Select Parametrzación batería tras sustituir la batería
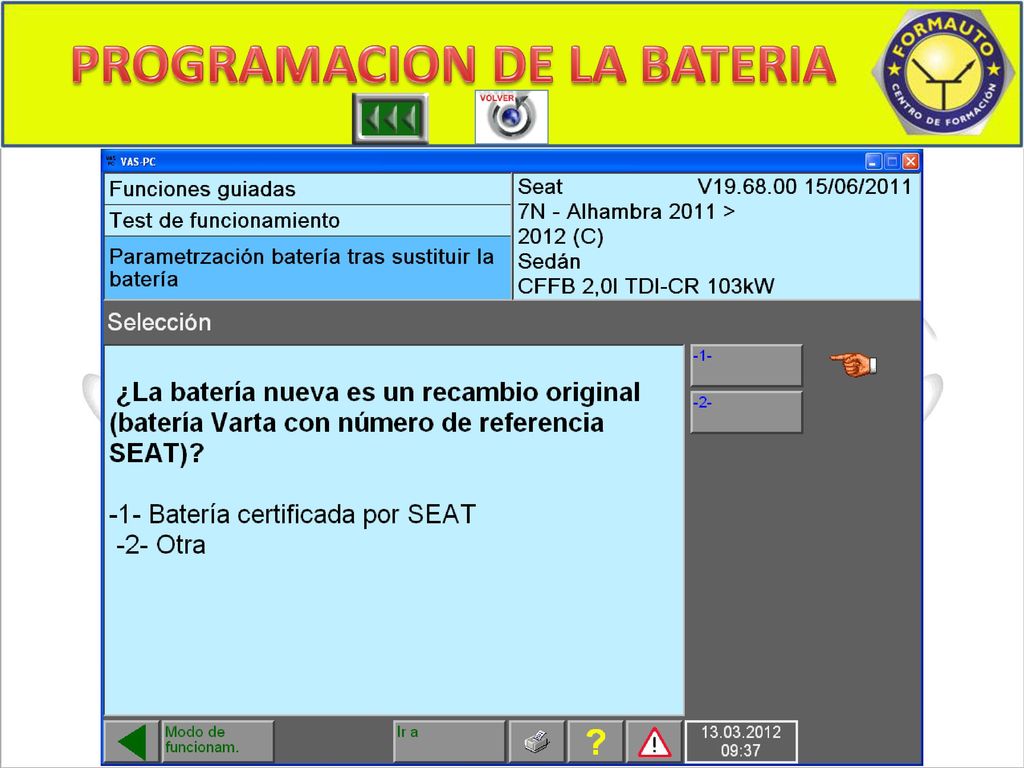1024x768 pixels. (307, 268)
